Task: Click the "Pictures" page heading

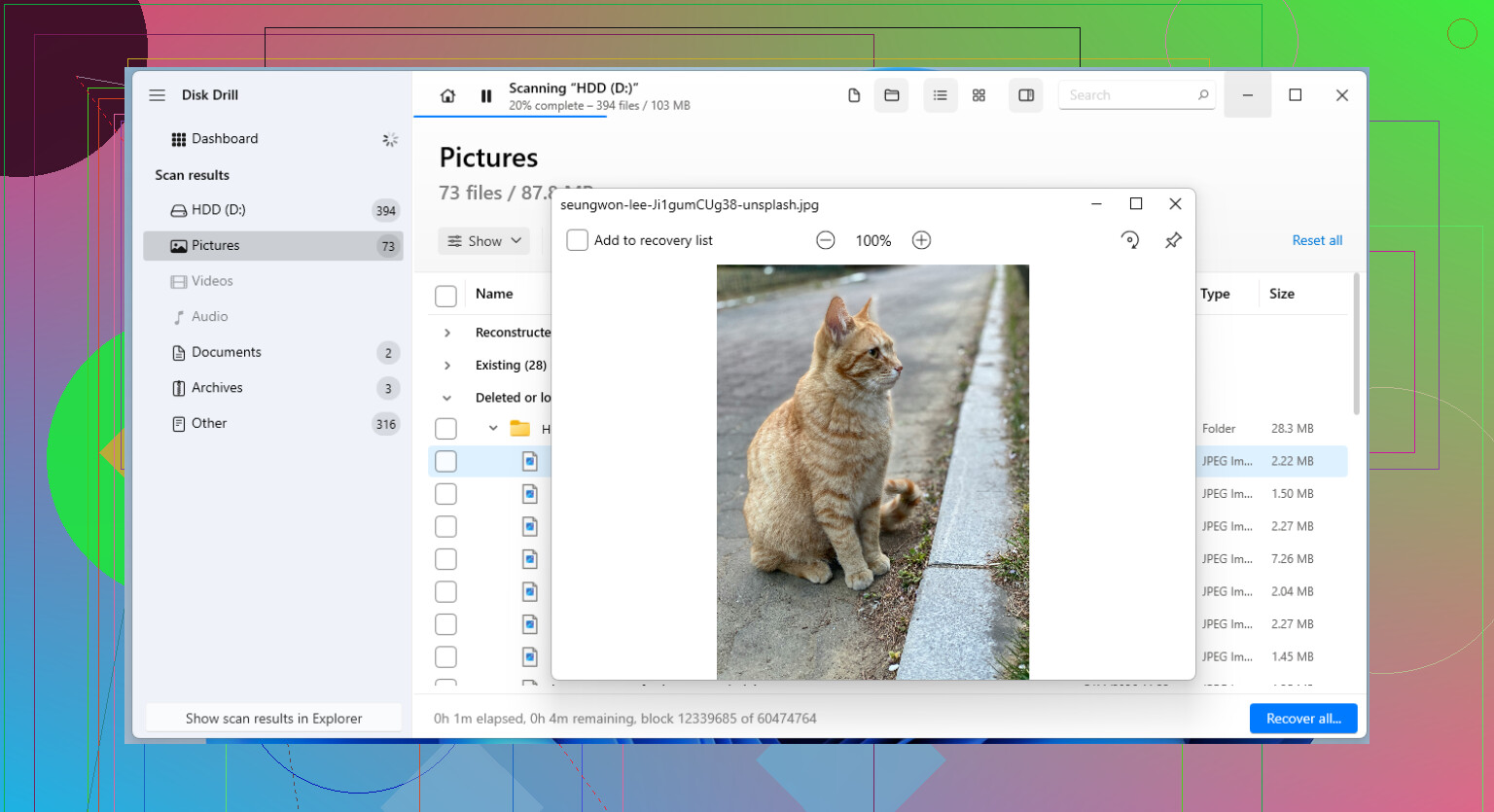Action: tap(488, 158)
